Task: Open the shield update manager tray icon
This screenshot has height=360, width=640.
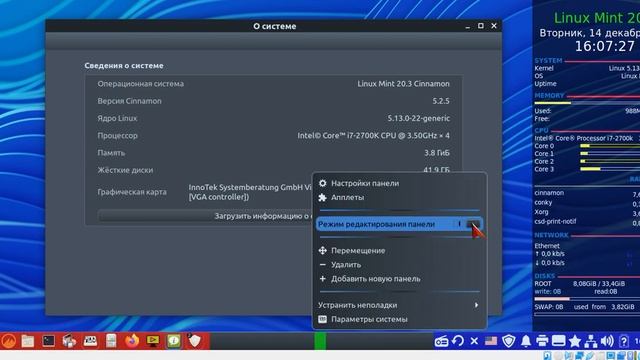Action: (509, 341)
